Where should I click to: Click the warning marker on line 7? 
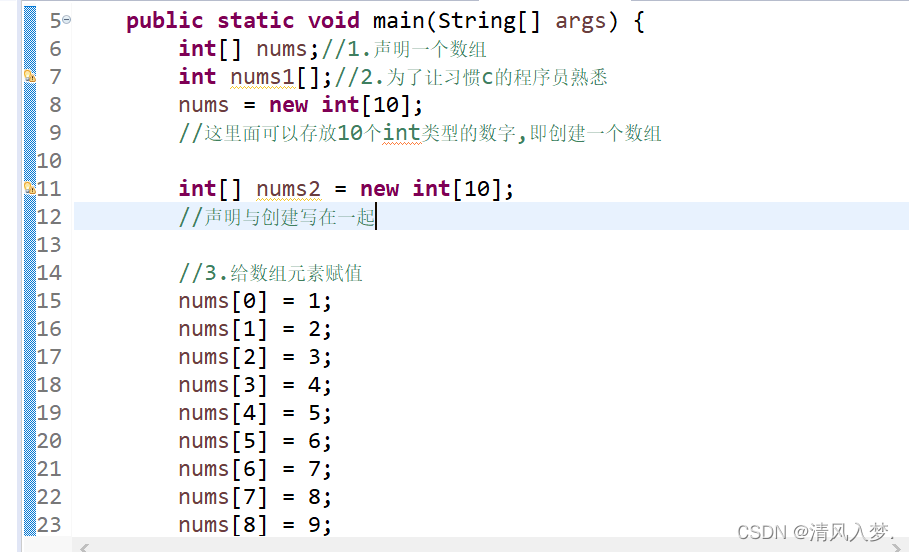(x=30, y=76)
